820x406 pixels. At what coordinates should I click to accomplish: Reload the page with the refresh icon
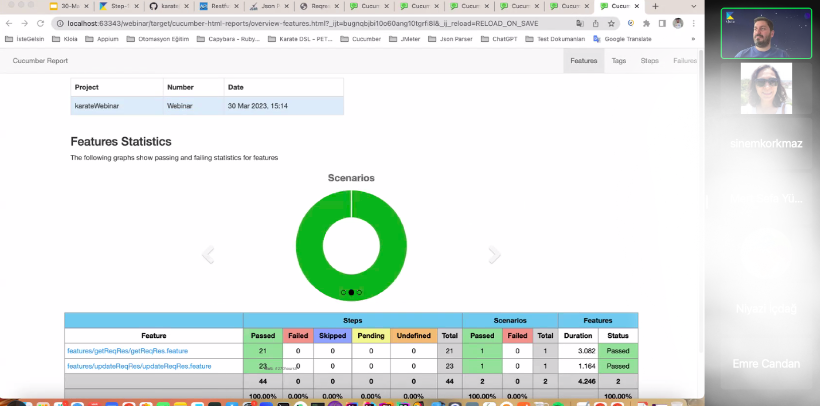(x=40, y=24)
